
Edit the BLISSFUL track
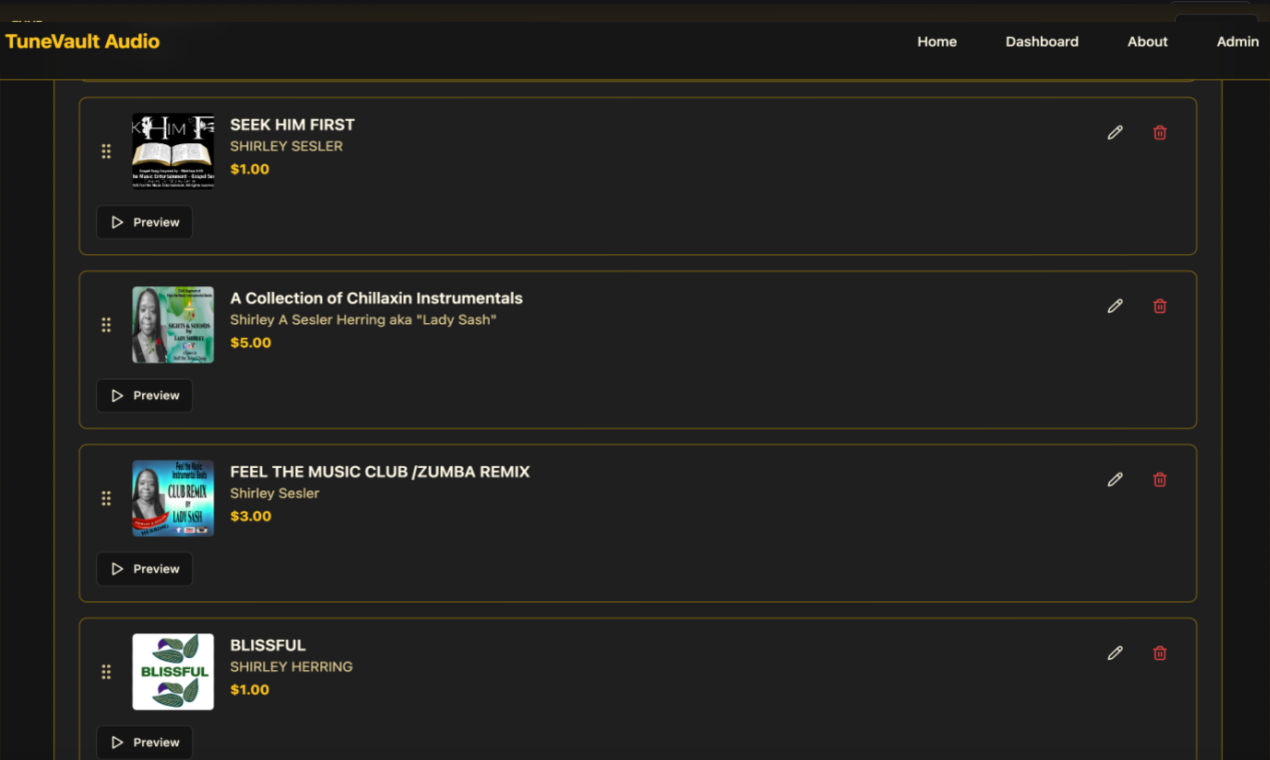[1115, 652]
